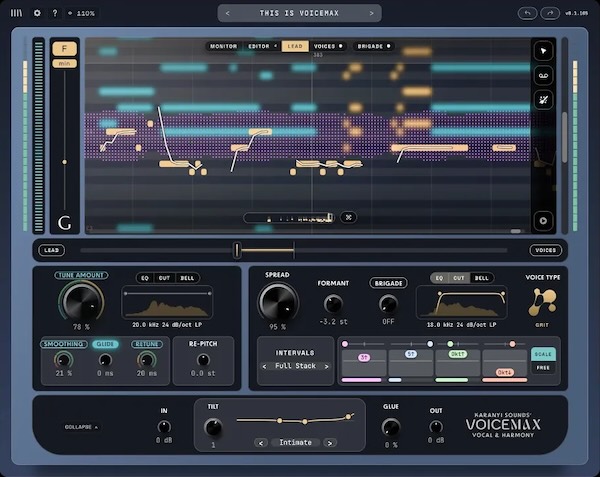Select the VOICES tab
The height and width of the screenshot is (477, 600).
[x=328, y=46]
